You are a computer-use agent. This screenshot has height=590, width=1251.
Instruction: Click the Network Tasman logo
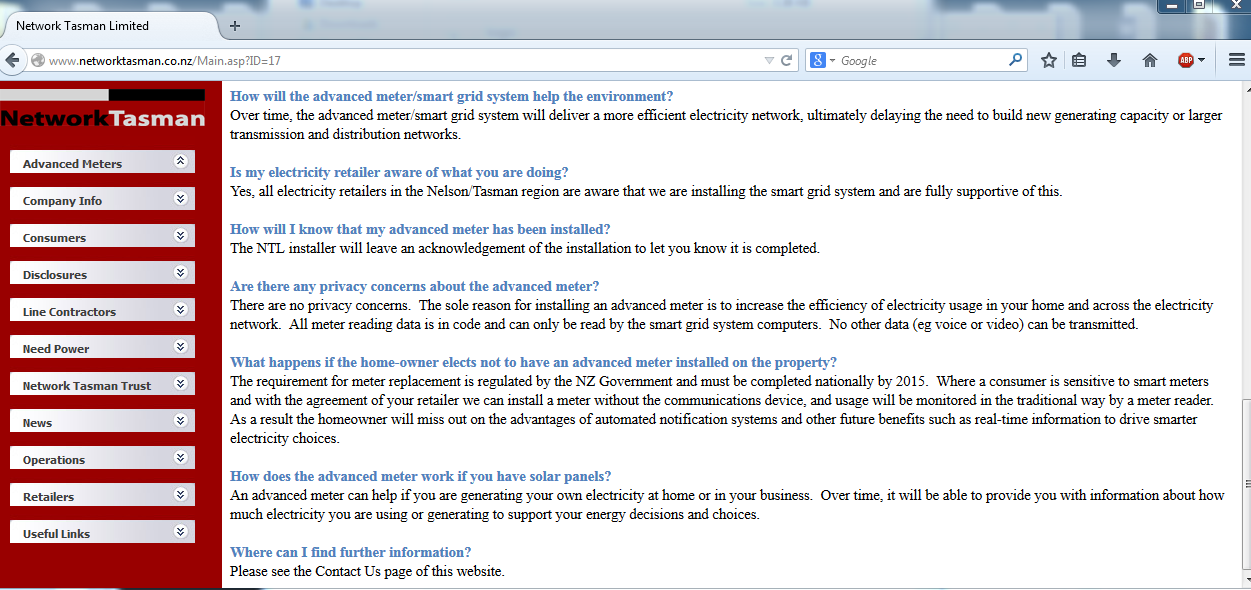102,112
